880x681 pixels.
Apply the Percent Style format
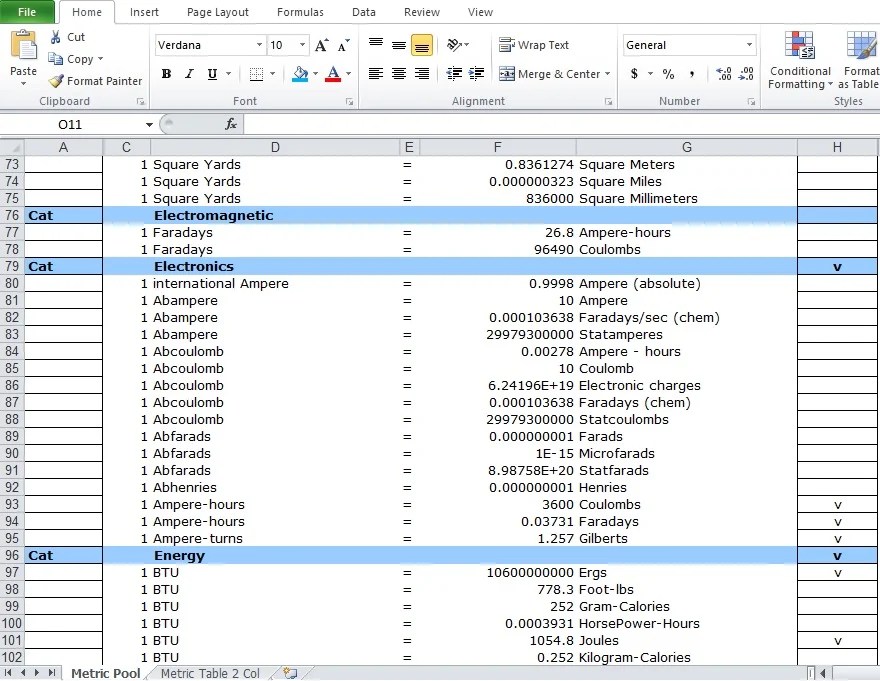pyautogui.click(x=666, y=73)
